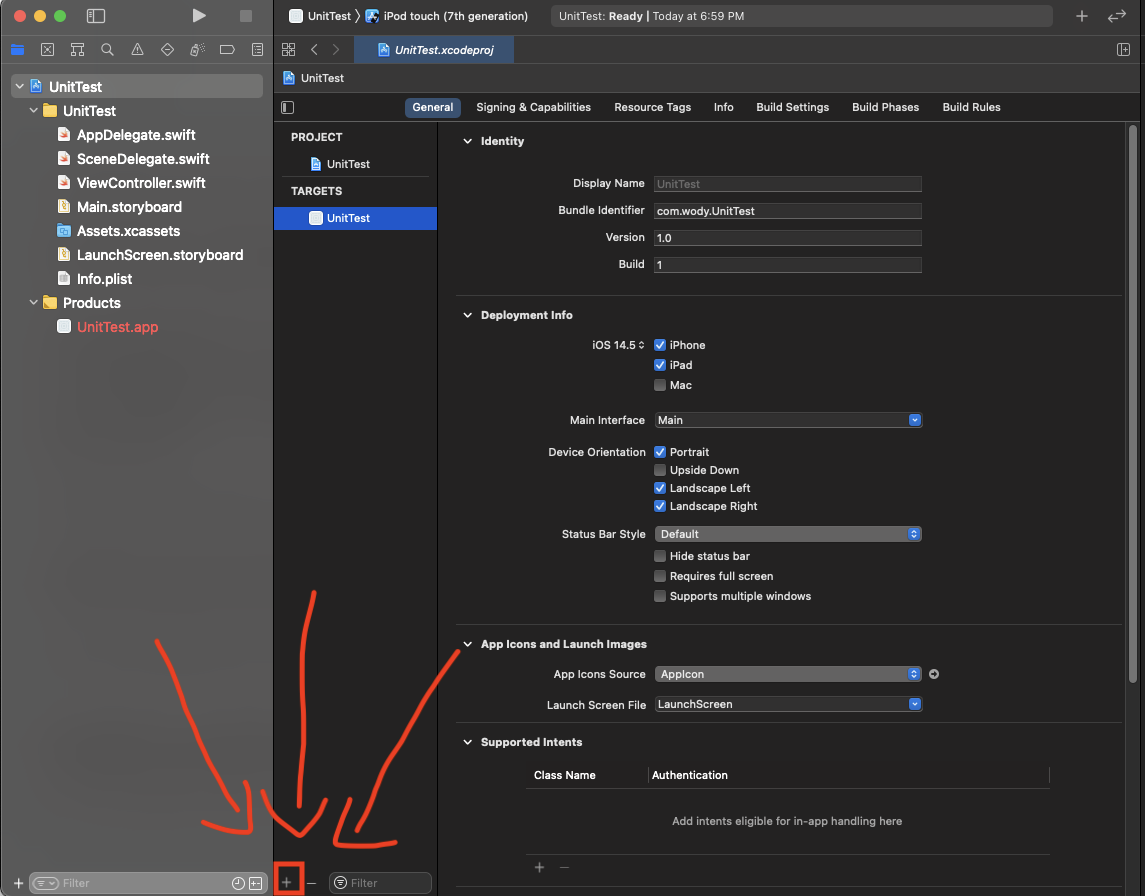Toggle Landscape Right orientation
The image size is (1145, 896).
[660, 506]
